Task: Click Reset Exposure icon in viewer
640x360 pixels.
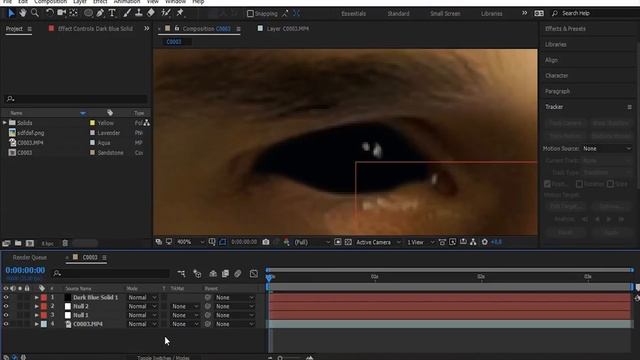Action: 484,242
